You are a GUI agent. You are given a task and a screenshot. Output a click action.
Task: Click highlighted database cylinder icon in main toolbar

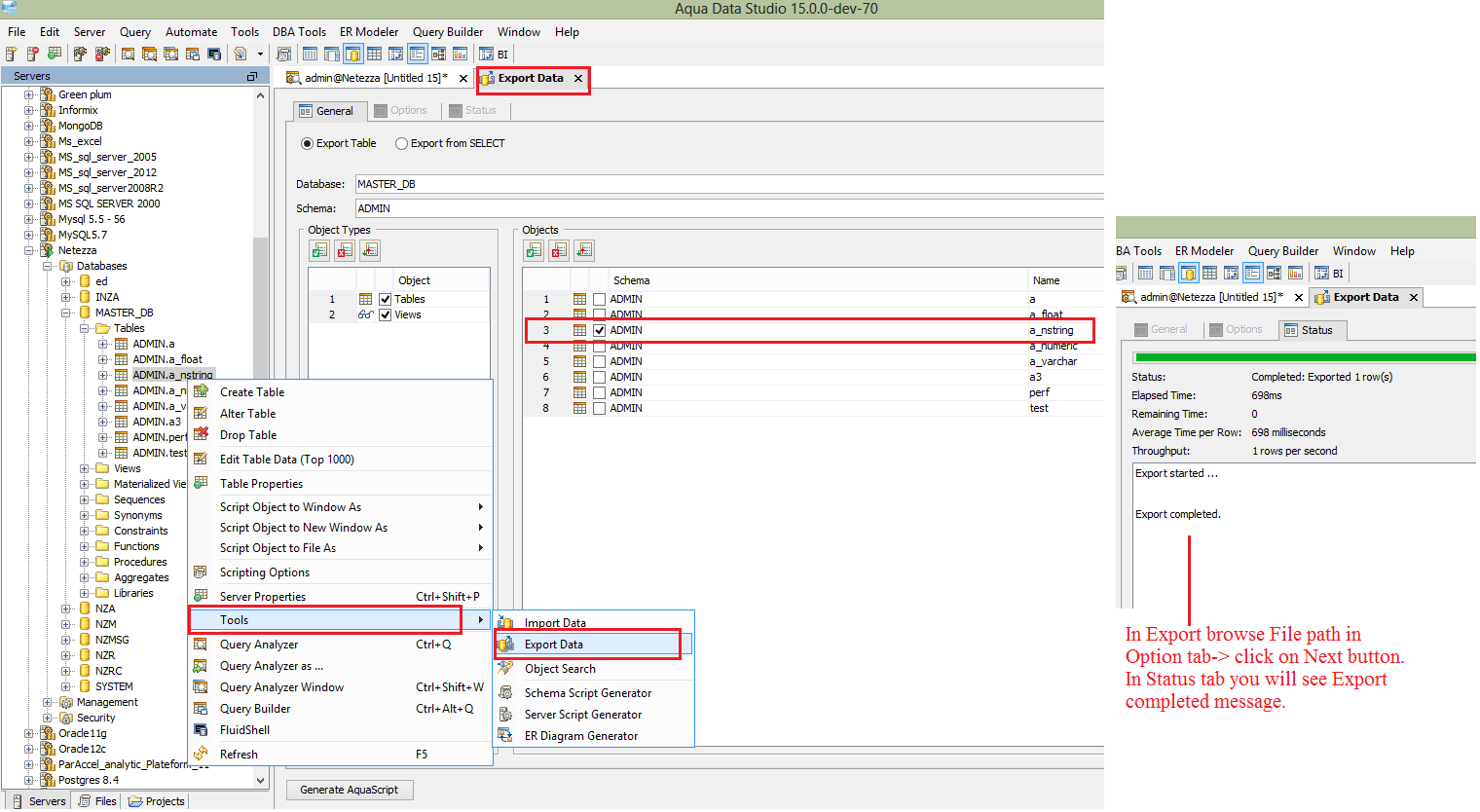(352, 54)
